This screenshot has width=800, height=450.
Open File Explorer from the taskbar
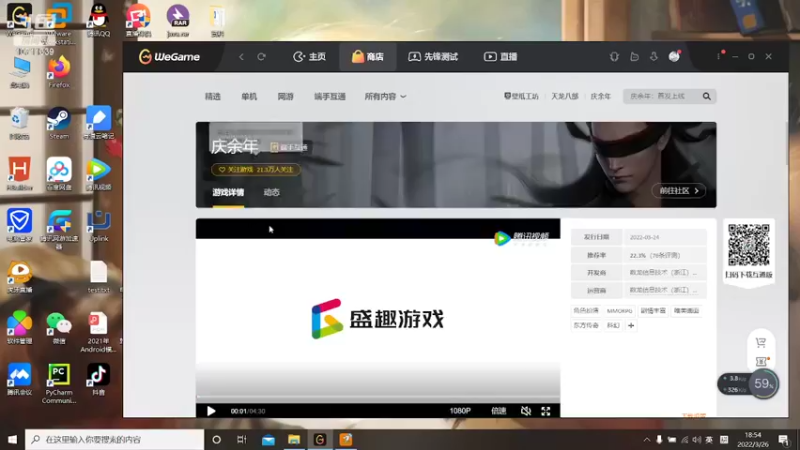point(294,439)
